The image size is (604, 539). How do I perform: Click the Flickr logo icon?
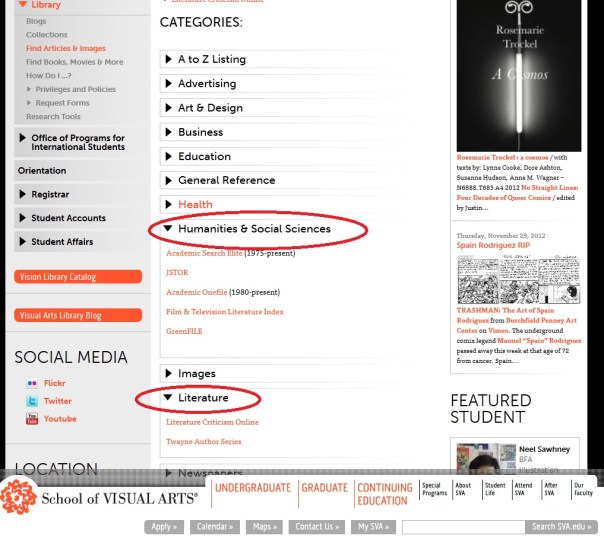tap(32, 383)
